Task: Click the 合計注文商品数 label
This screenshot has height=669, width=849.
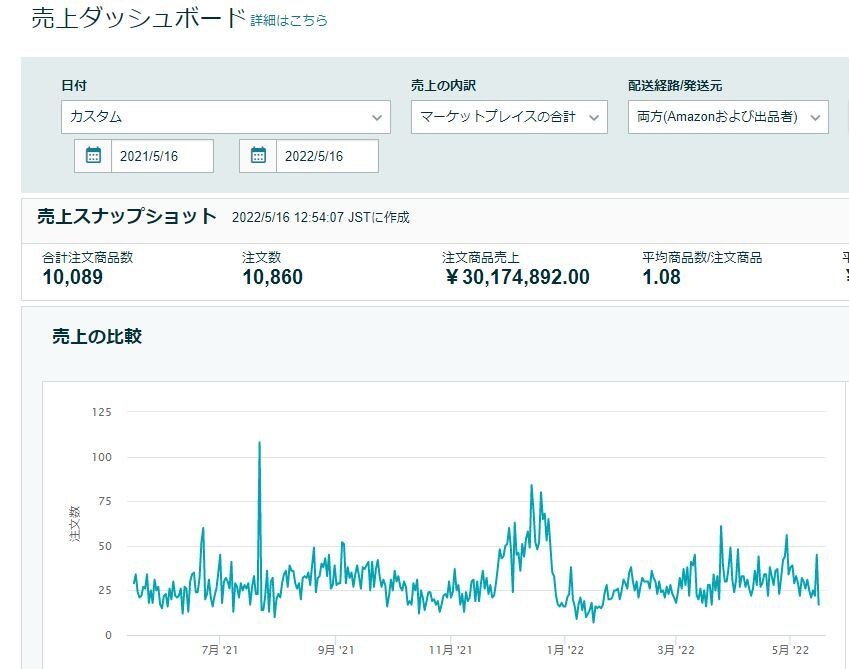Action: click(x=88, y=257)
